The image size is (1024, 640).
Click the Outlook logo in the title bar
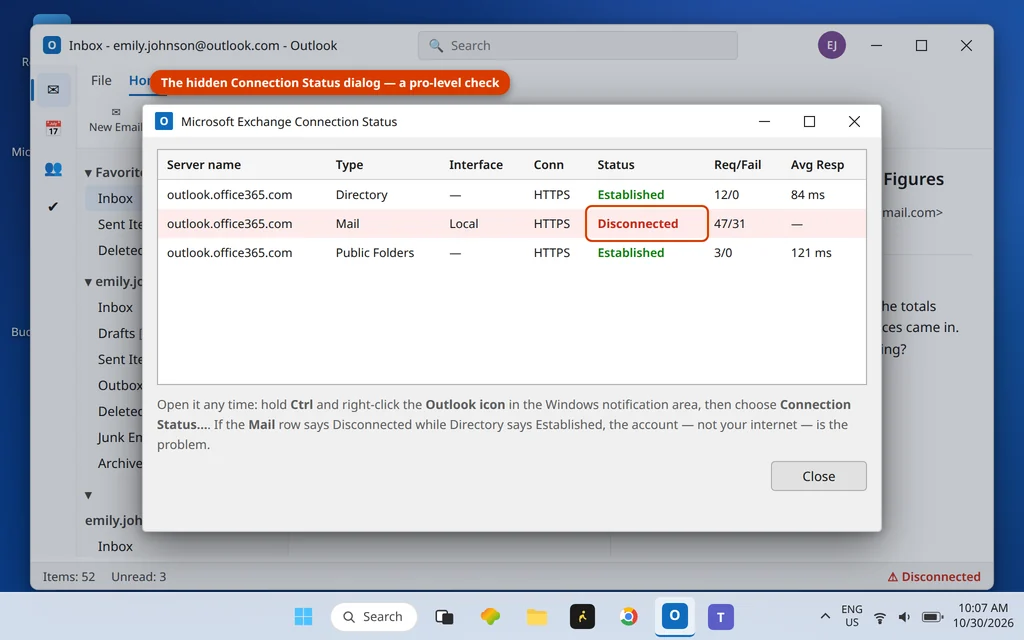click(52, 45)
